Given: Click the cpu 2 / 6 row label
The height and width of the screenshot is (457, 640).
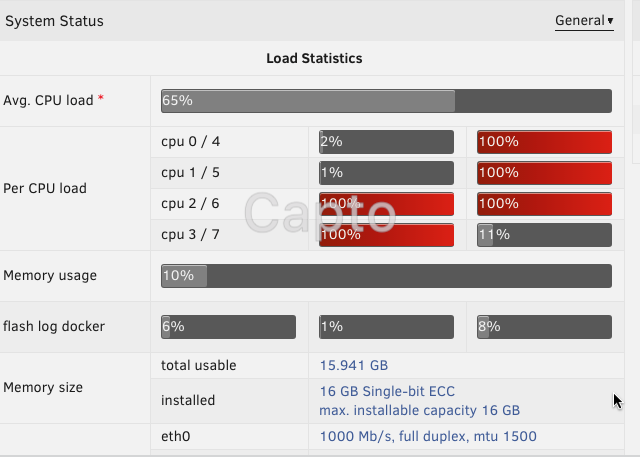Looking at the screenshot, I should [190, 204].
